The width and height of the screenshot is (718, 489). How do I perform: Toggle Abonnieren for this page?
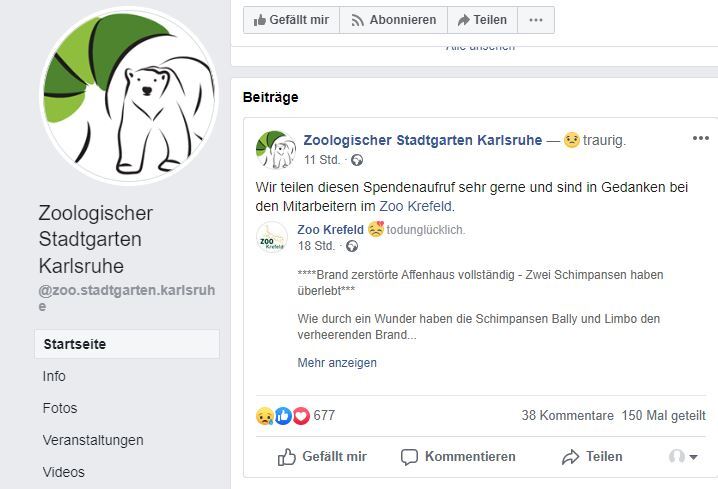(391, 20)
